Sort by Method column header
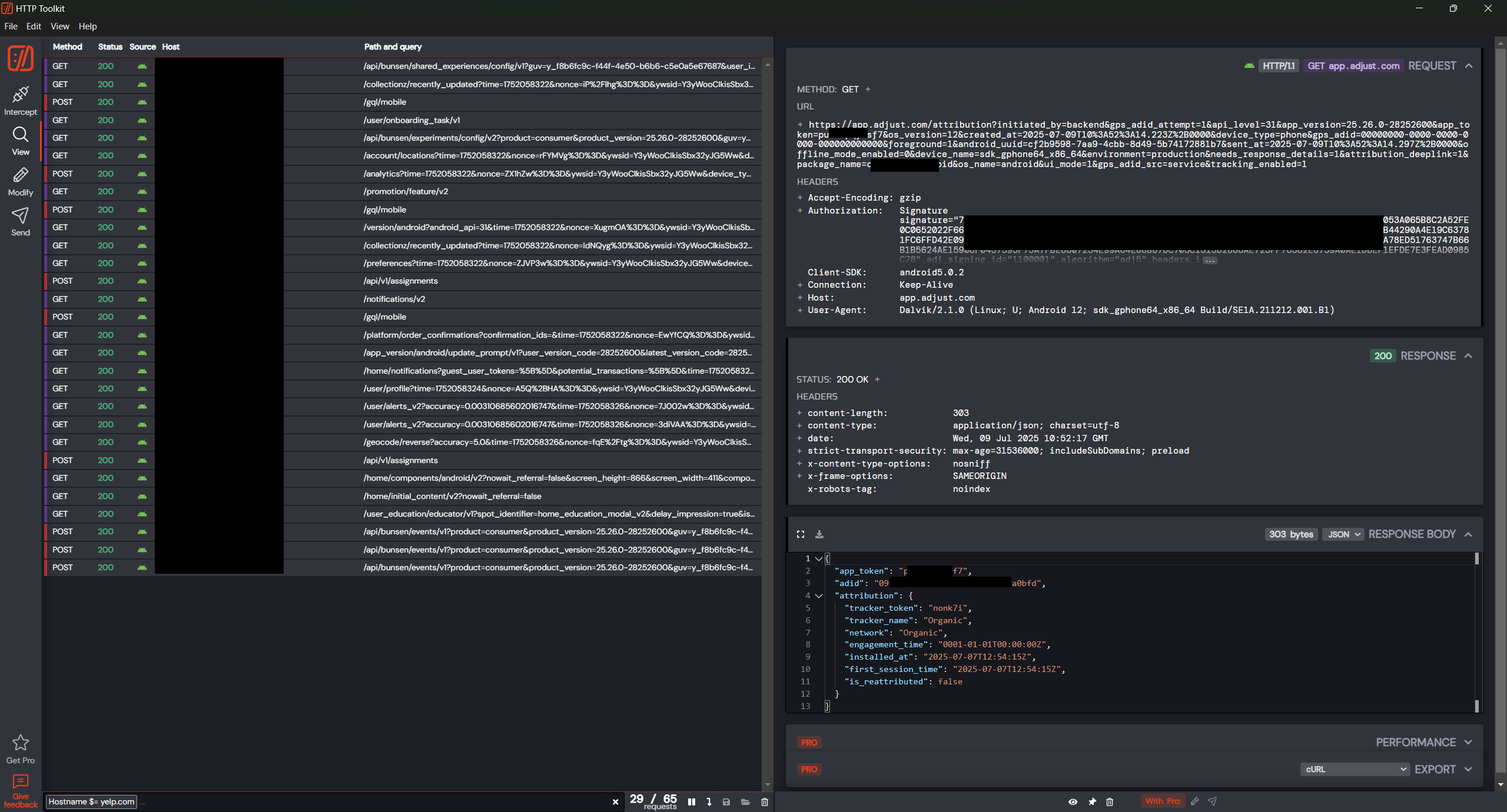This screenshot has width=1507, height=812. pyautogui.click(x=67, y=47)
